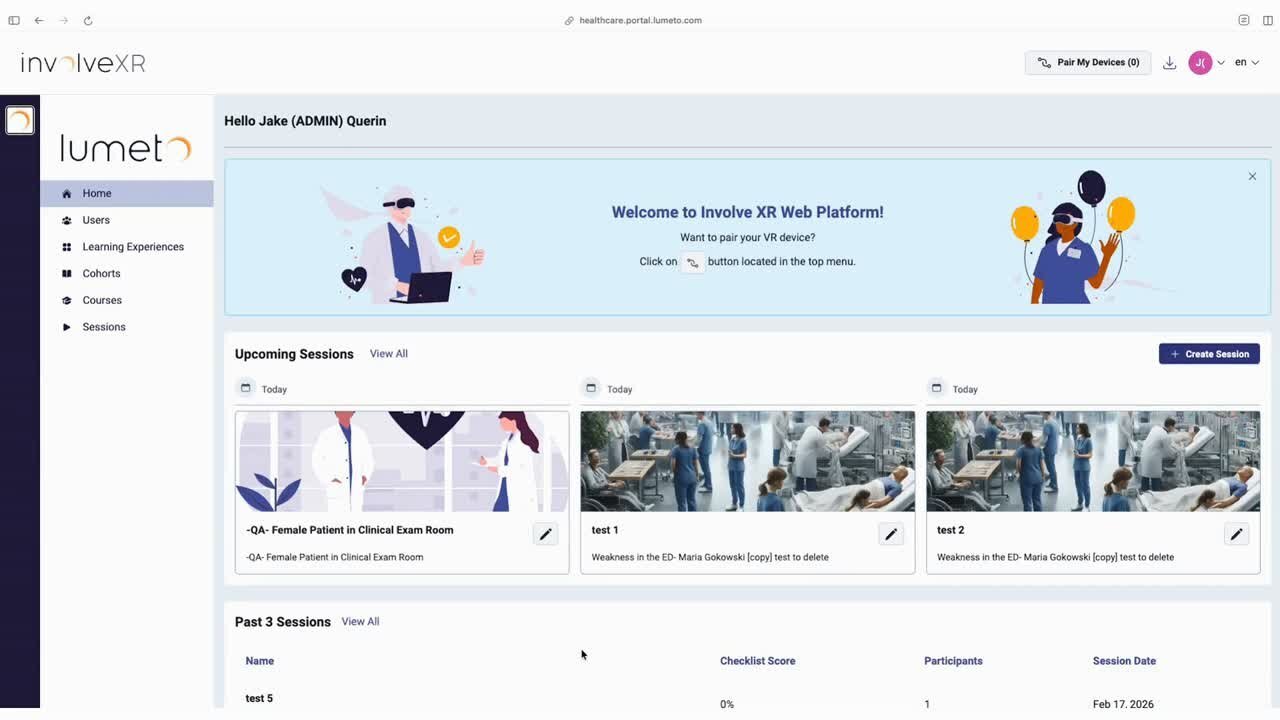Click the browser split view icon
This screenshot has width=1280, height=720.
point(1268,20)
